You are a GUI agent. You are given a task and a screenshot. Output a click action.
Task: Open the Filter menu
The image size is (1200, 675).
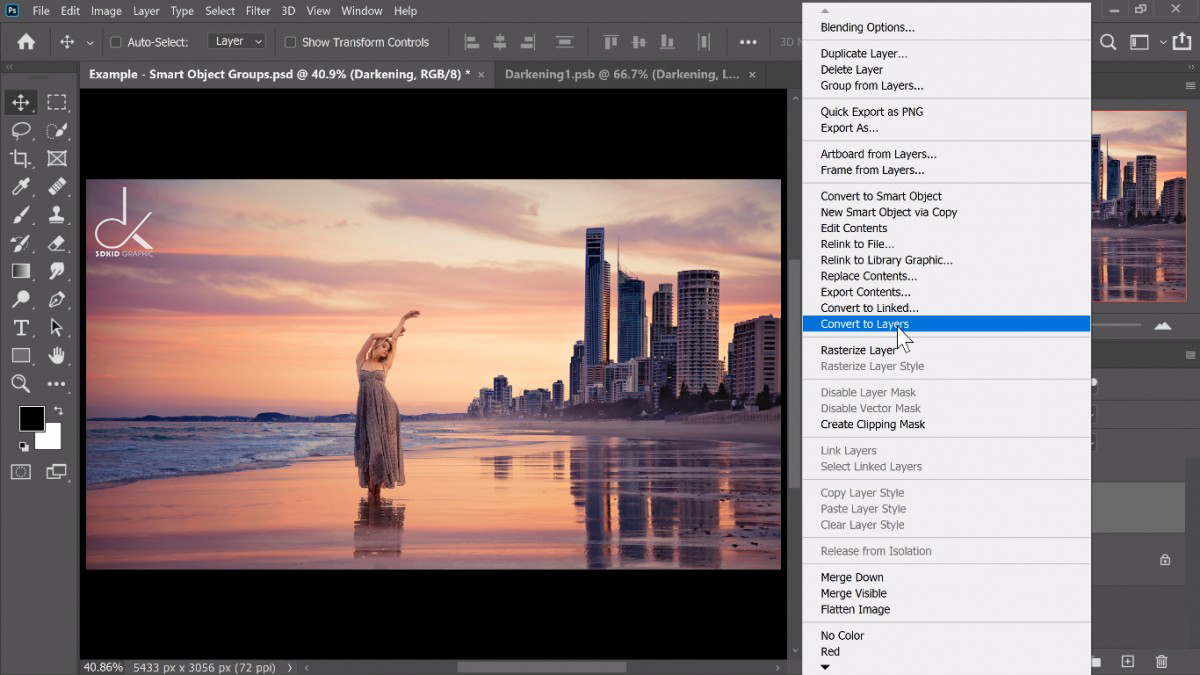[x=258, y=11]
